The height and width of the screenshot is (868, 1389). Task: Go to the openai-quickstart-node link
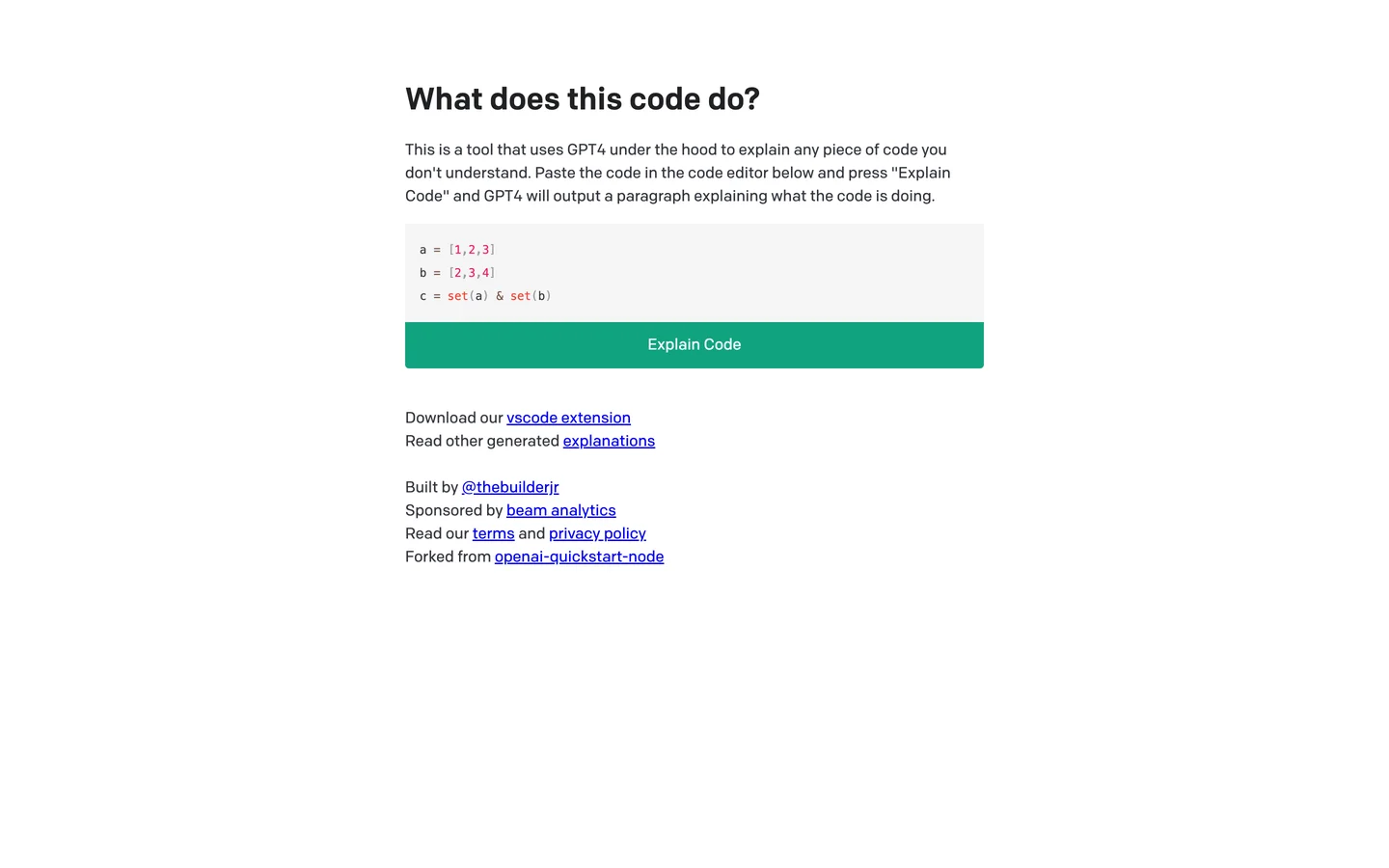[x=579, y=556]
